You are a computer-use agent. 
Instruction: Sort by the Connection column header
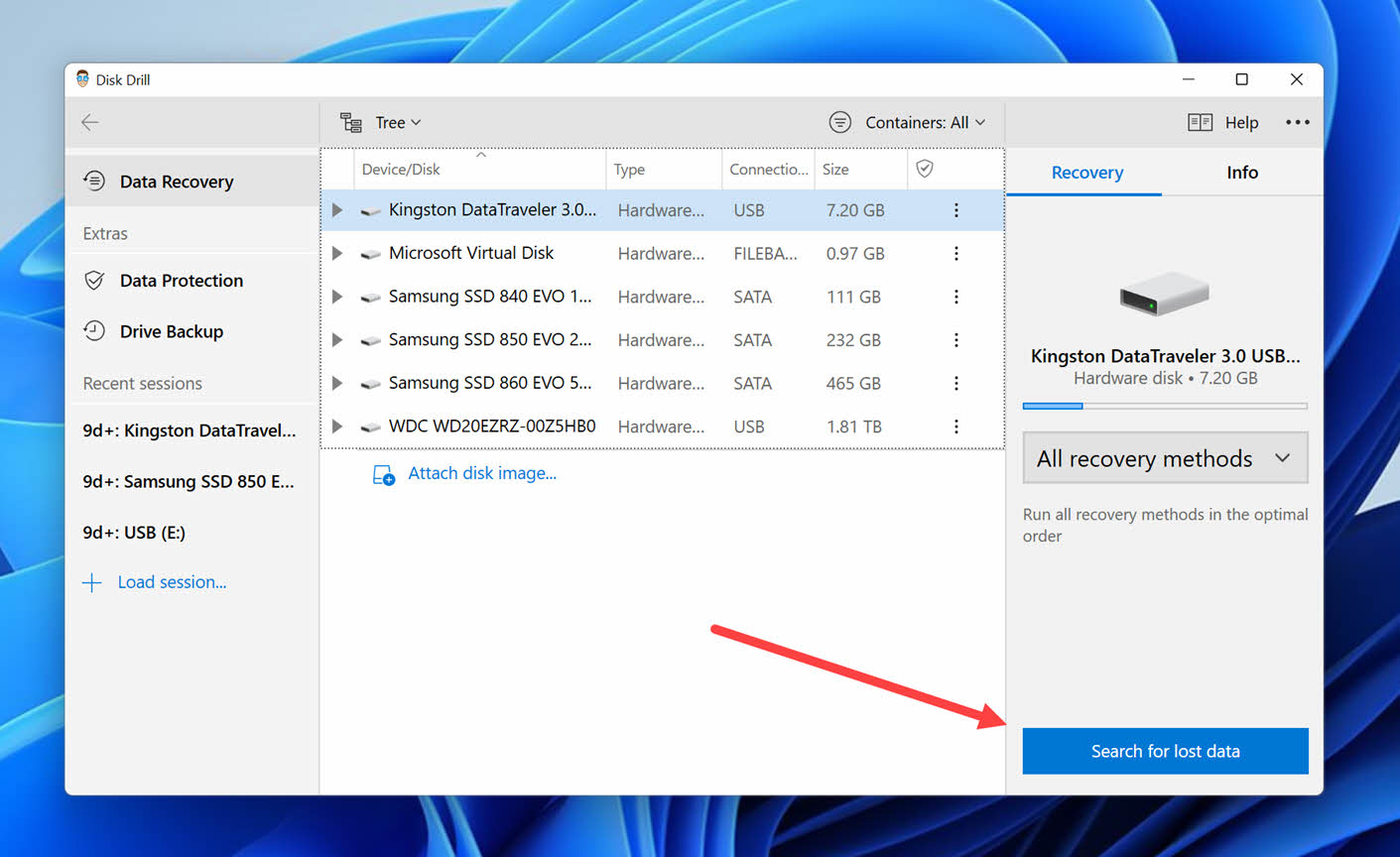coord(768,169)
